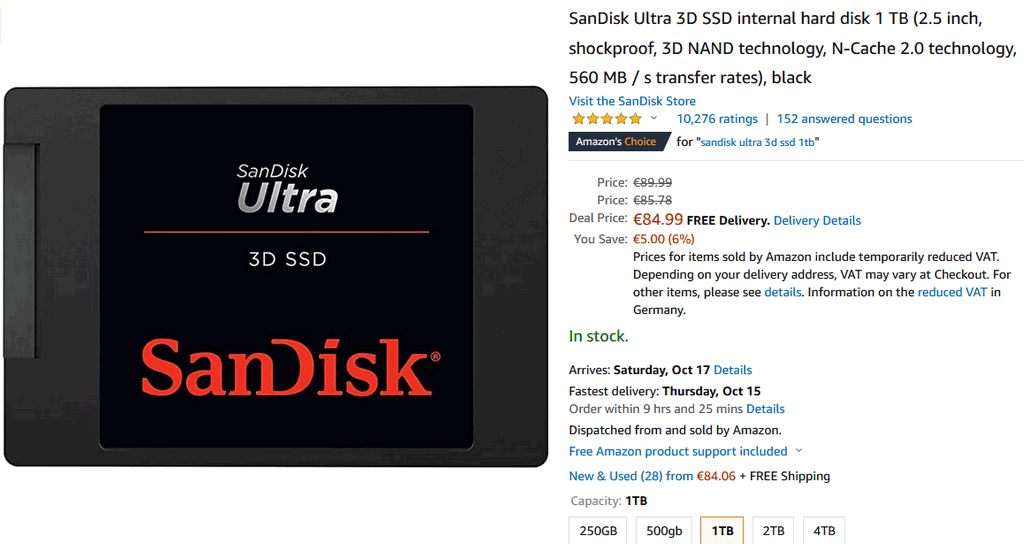The image size is (1024, 544).
Task: Select the 250GB capacity option
Action: click(598, 530)
